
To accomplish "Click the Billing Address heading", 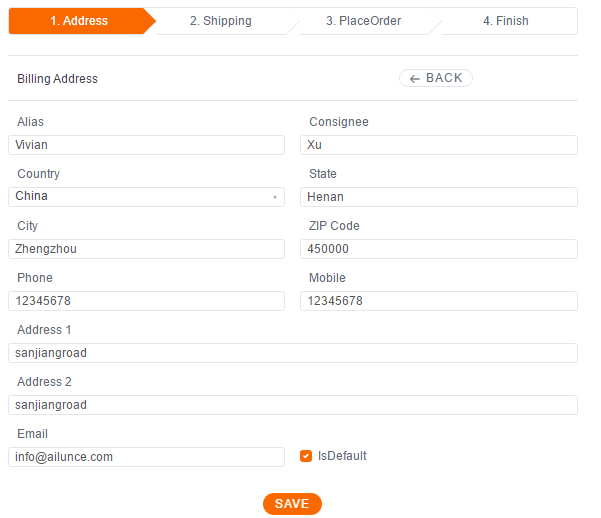I will click(x=58, y=79).
